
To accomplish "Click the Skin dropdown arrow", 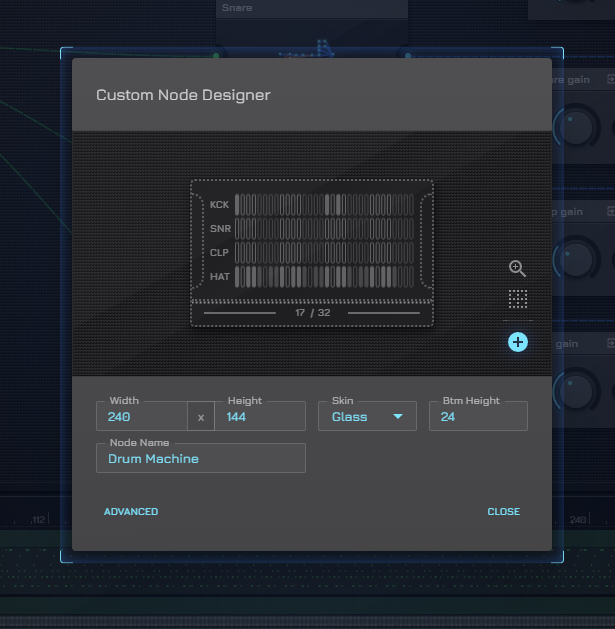I will (x=399, y=417).
